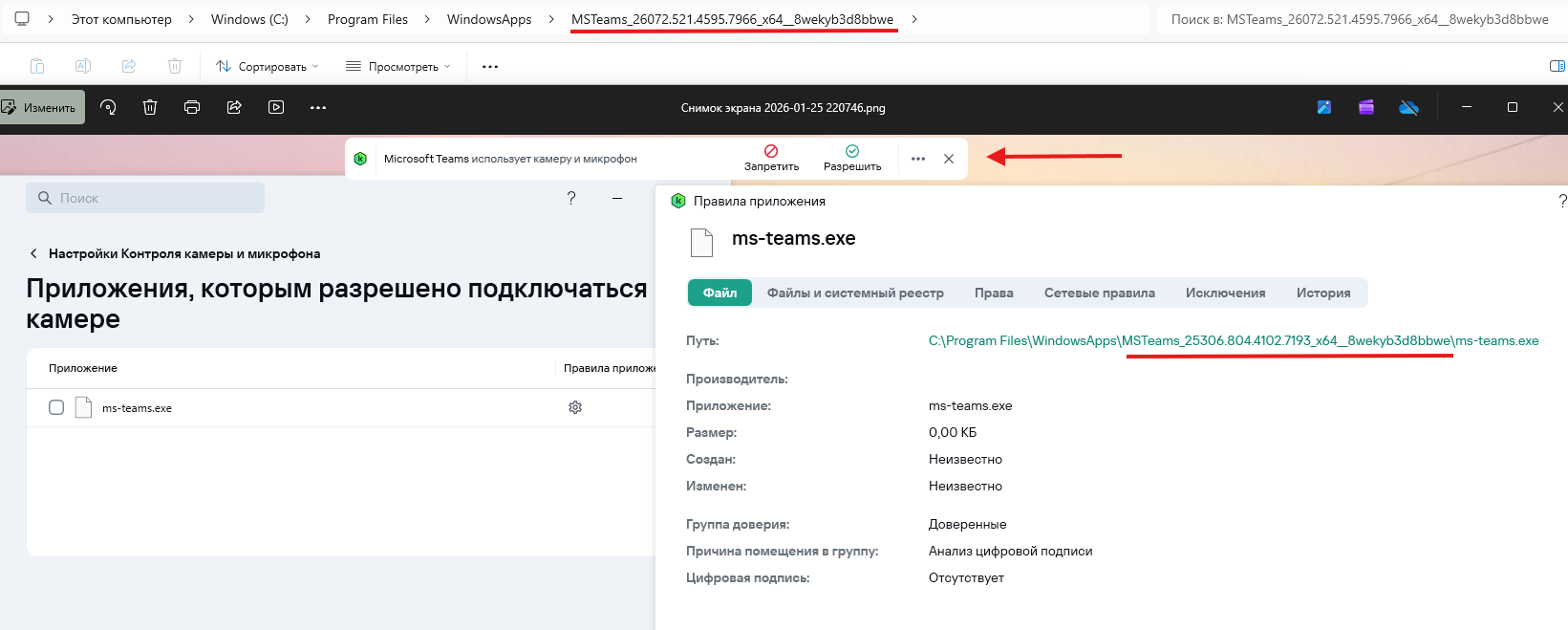The image size is (1568, 630).
Task: Switch to the Исключения tab
Action: [x=1225, y=293]
